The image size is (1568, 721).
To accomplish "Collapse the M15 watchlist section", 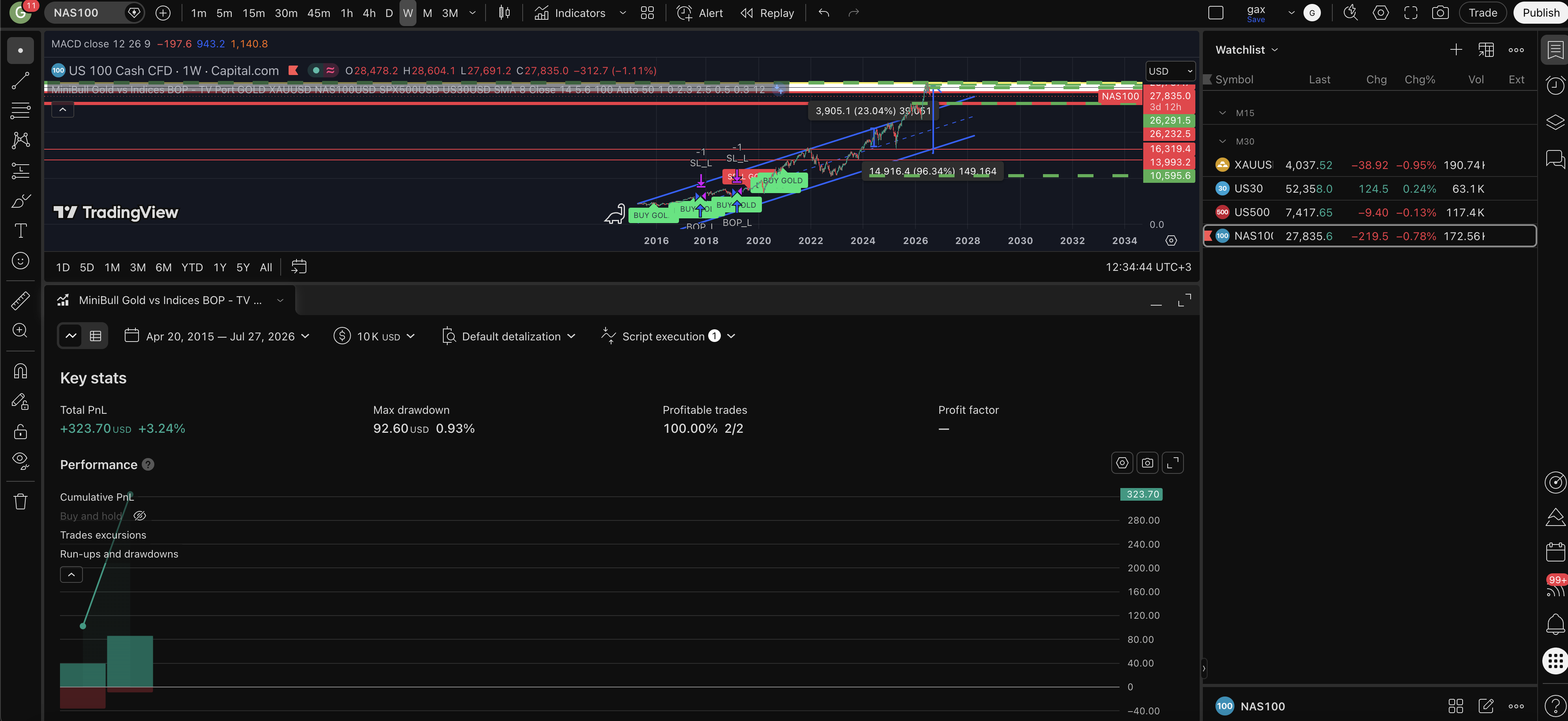I will pyautogui.click(x=1222, y=113).
